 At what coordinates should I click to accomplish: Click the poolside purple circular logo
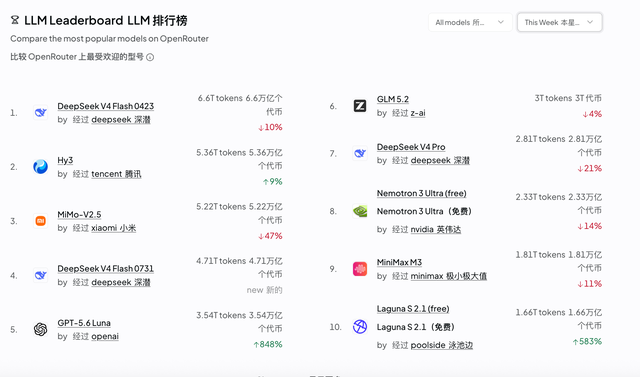click(x=360, y=327)
